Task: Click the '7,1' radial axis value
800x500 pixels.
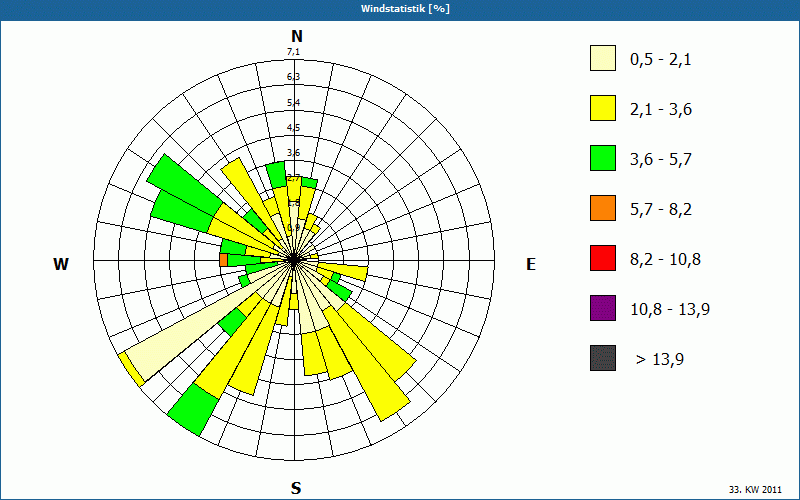Action: (293, 52)
